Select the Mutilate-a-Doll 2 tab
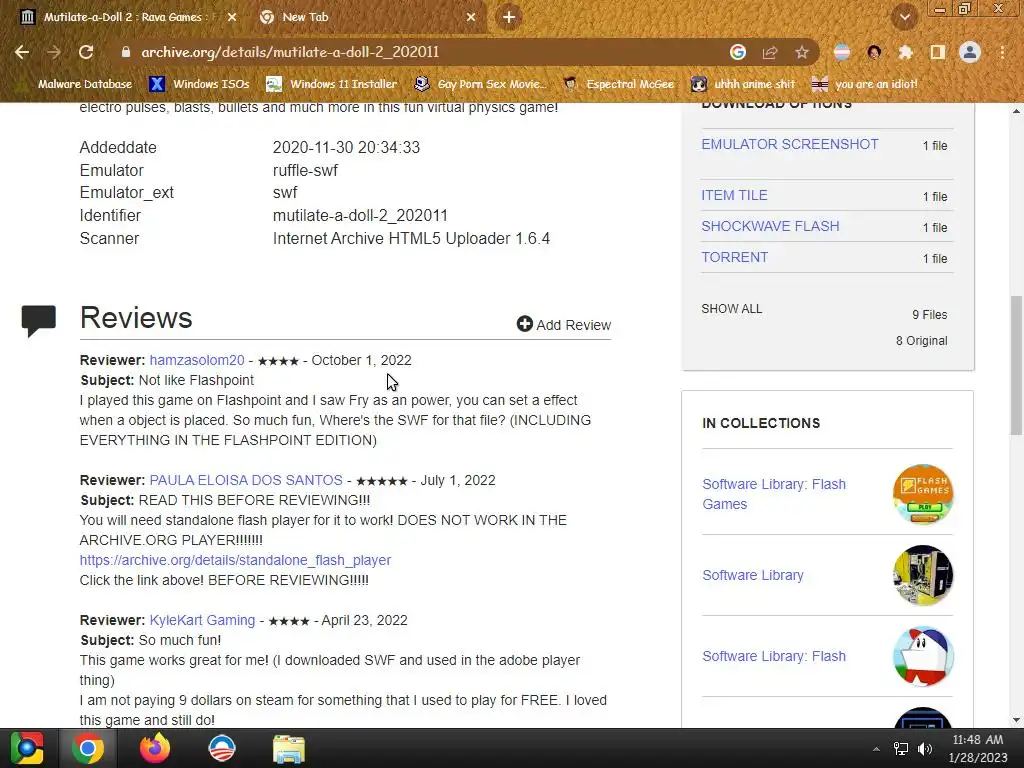 (x=128, y=17)
